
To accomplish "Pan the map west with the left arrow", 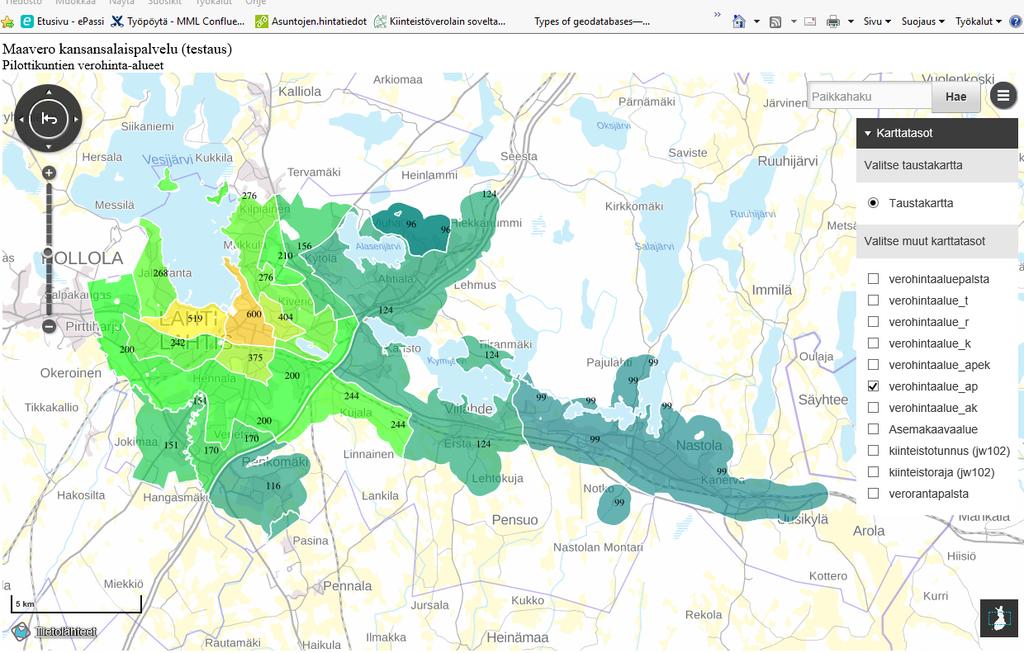I will tap(21, 119).
